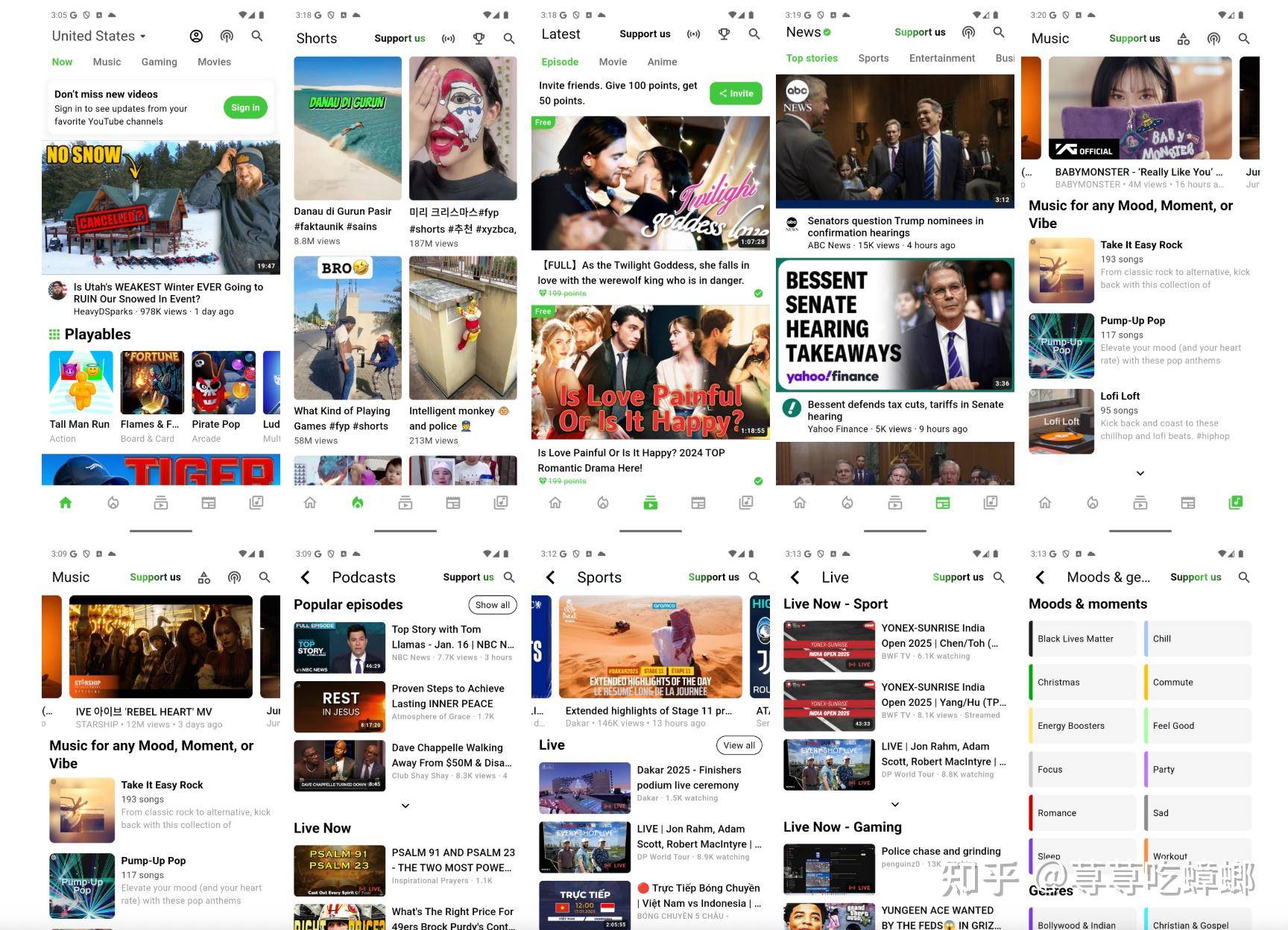The height and width of the screenshot is (930, 1288).
Task: Select Christmas mood chip
Action: click(1082, 683)
